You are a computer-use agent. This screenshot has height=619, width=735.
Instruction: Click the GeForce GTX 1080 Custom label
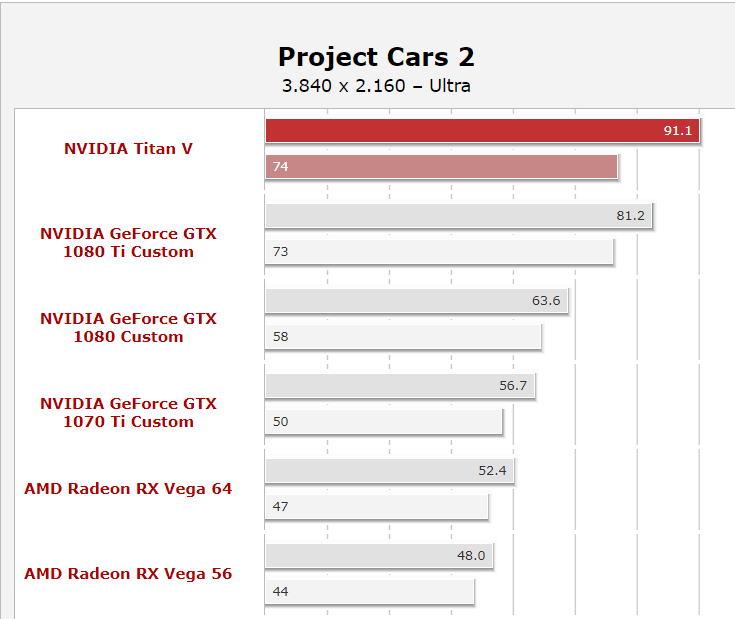point(128,328)
